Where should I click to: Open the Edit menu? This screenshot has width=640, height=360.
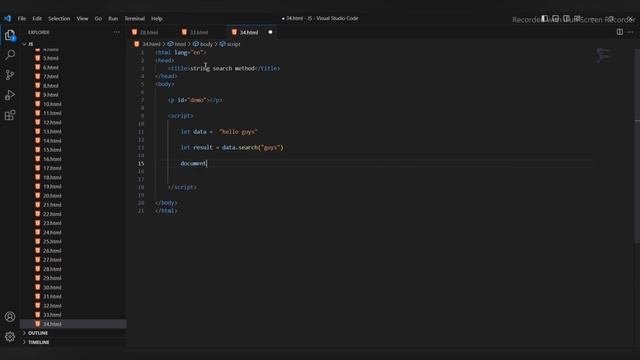click(37, 18)
